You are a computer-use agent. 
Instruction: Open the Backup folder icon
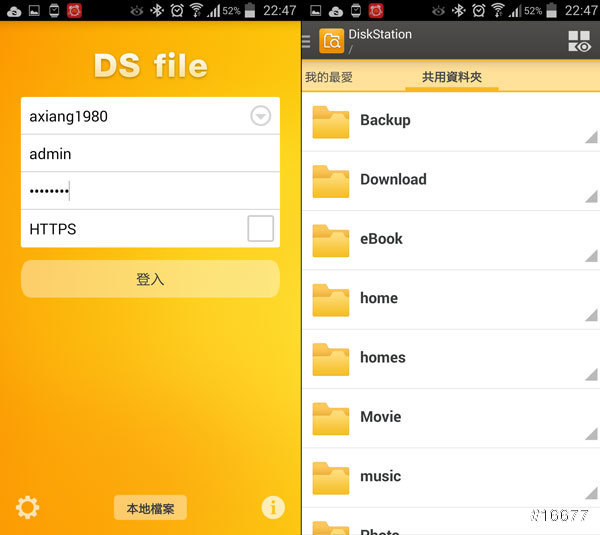[x=331, y=122]
